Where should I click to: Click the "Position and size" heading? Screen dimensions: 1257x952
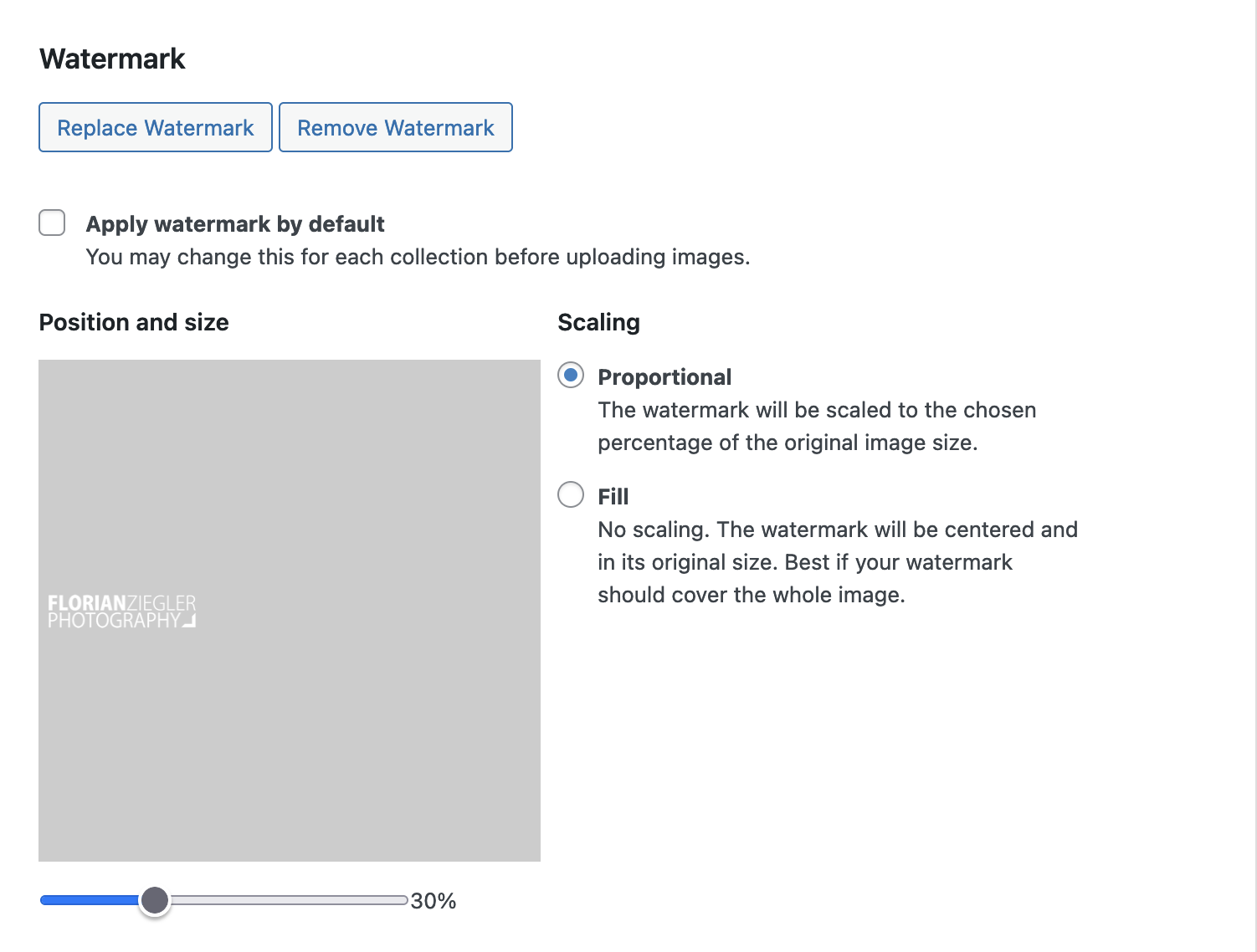(134, 322)
